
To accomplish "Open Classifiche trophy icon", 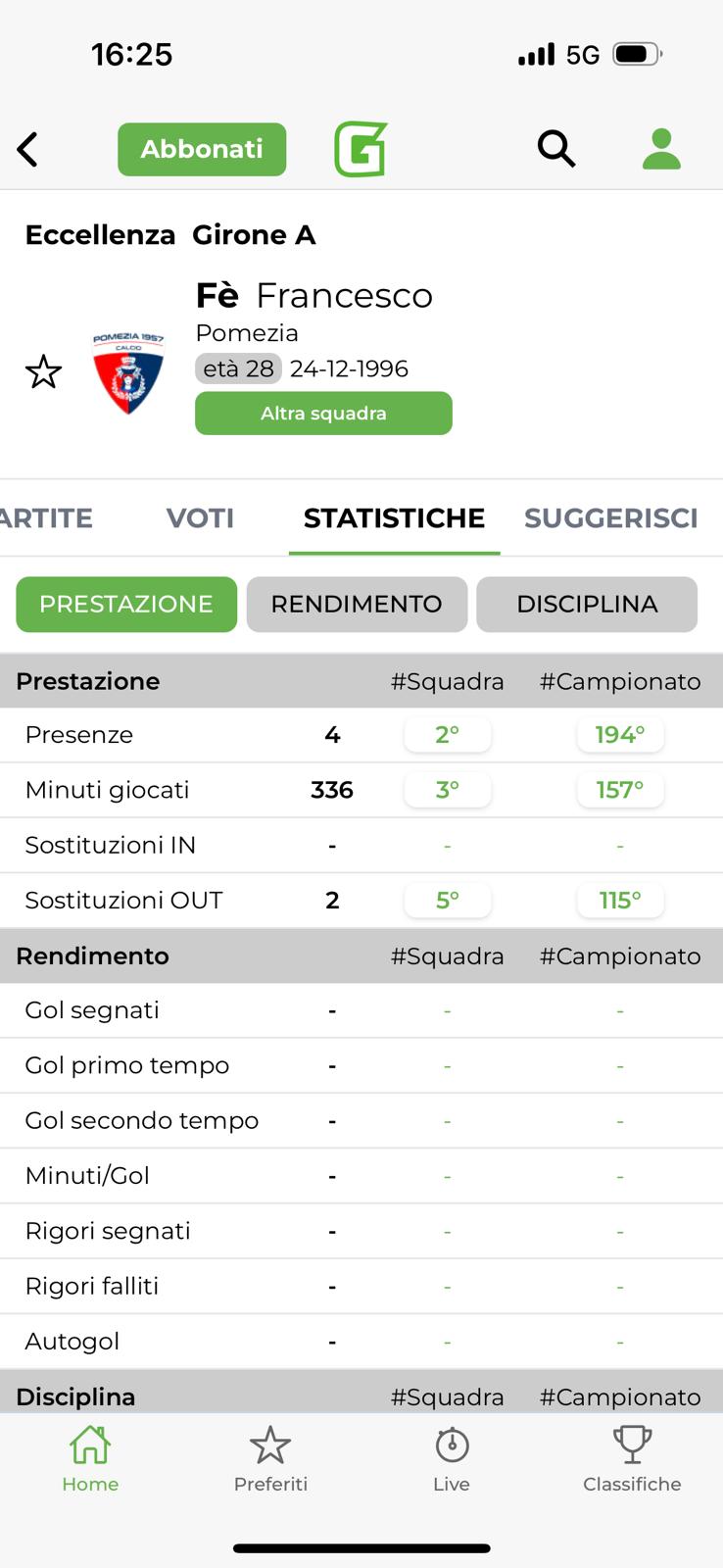I will [x=632, y=1458].
